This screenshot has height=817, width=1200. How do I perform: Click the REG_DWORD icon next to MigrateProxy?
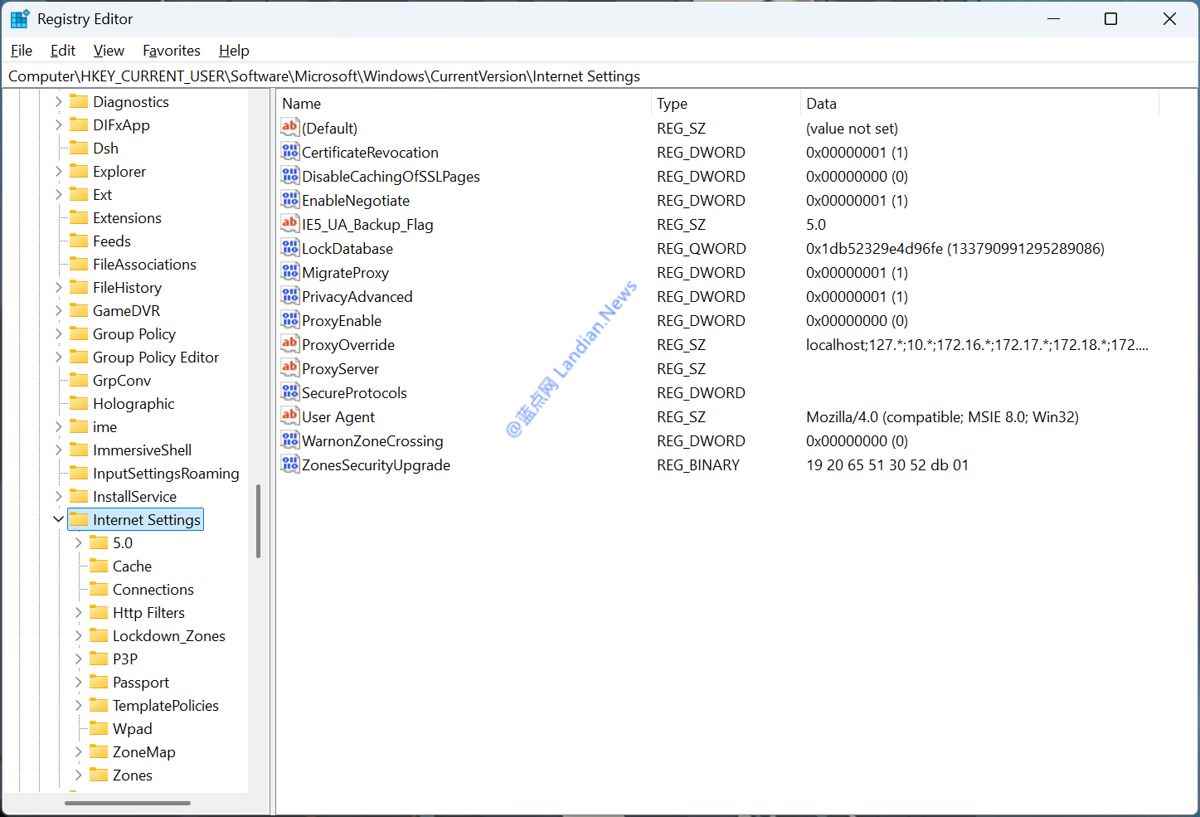(288, 272)
